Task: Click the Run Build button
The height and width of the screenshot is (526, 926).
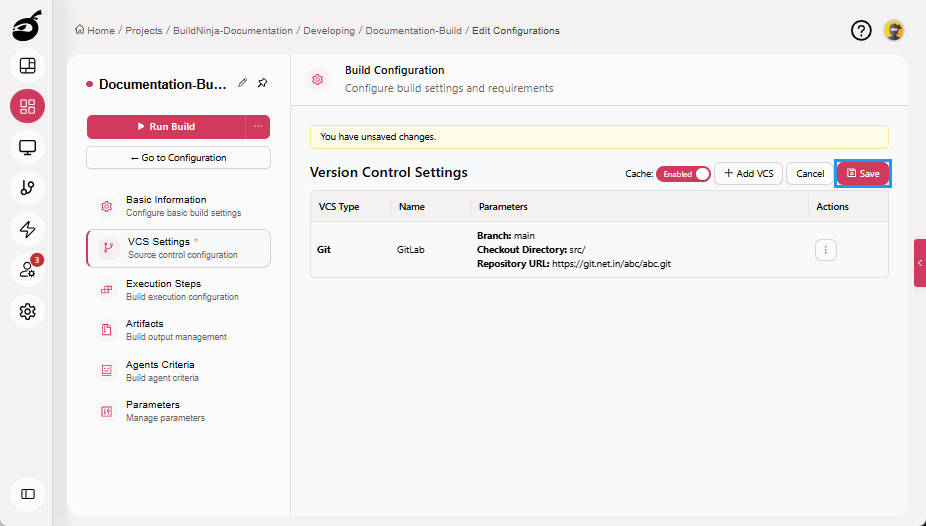Action: [166, 127]
